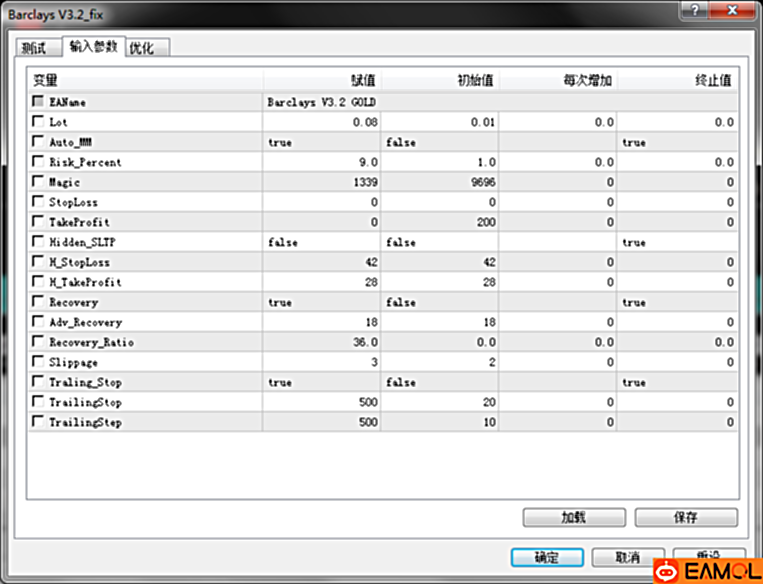763x584 pixels.
Task: Click the 变量 column header
Action: (x=146, y=80)
